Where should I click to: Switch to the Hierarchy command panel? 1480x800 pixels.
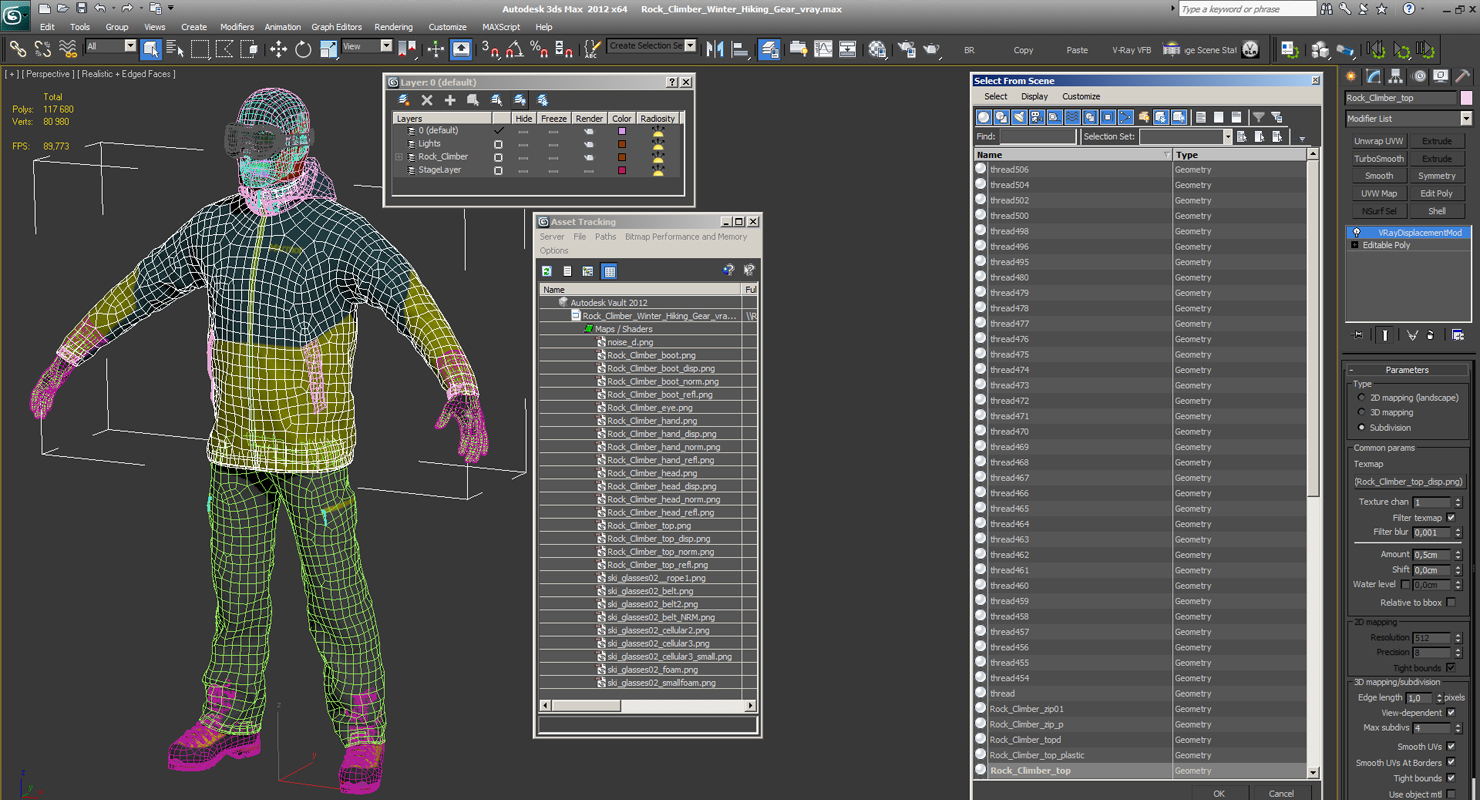point(1397,76)
